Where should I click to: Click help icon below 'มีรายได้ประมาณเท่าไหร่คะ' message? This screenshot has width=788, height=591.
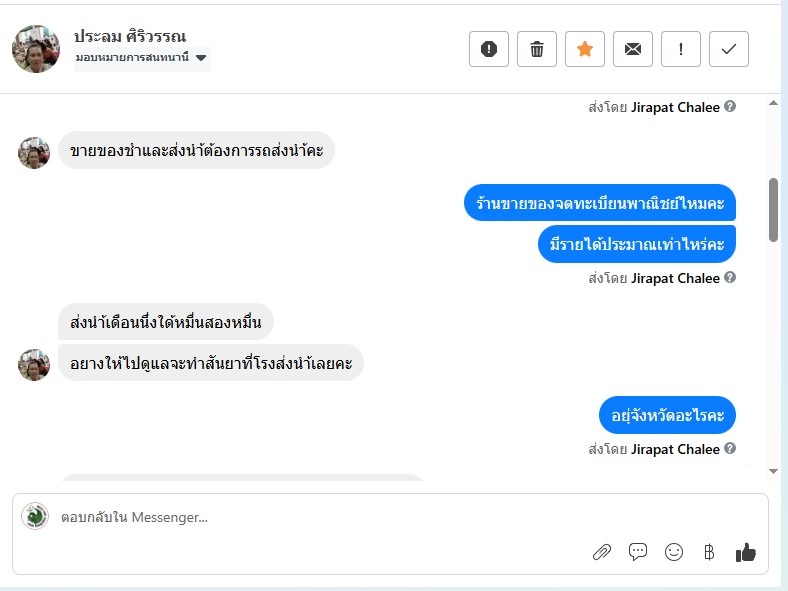click(x=730, y=278)
